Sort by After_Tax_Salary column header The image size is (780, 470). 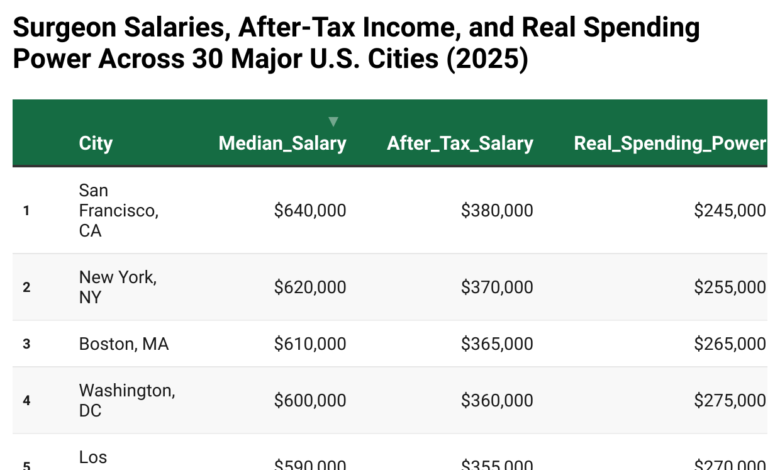[460, 143]
